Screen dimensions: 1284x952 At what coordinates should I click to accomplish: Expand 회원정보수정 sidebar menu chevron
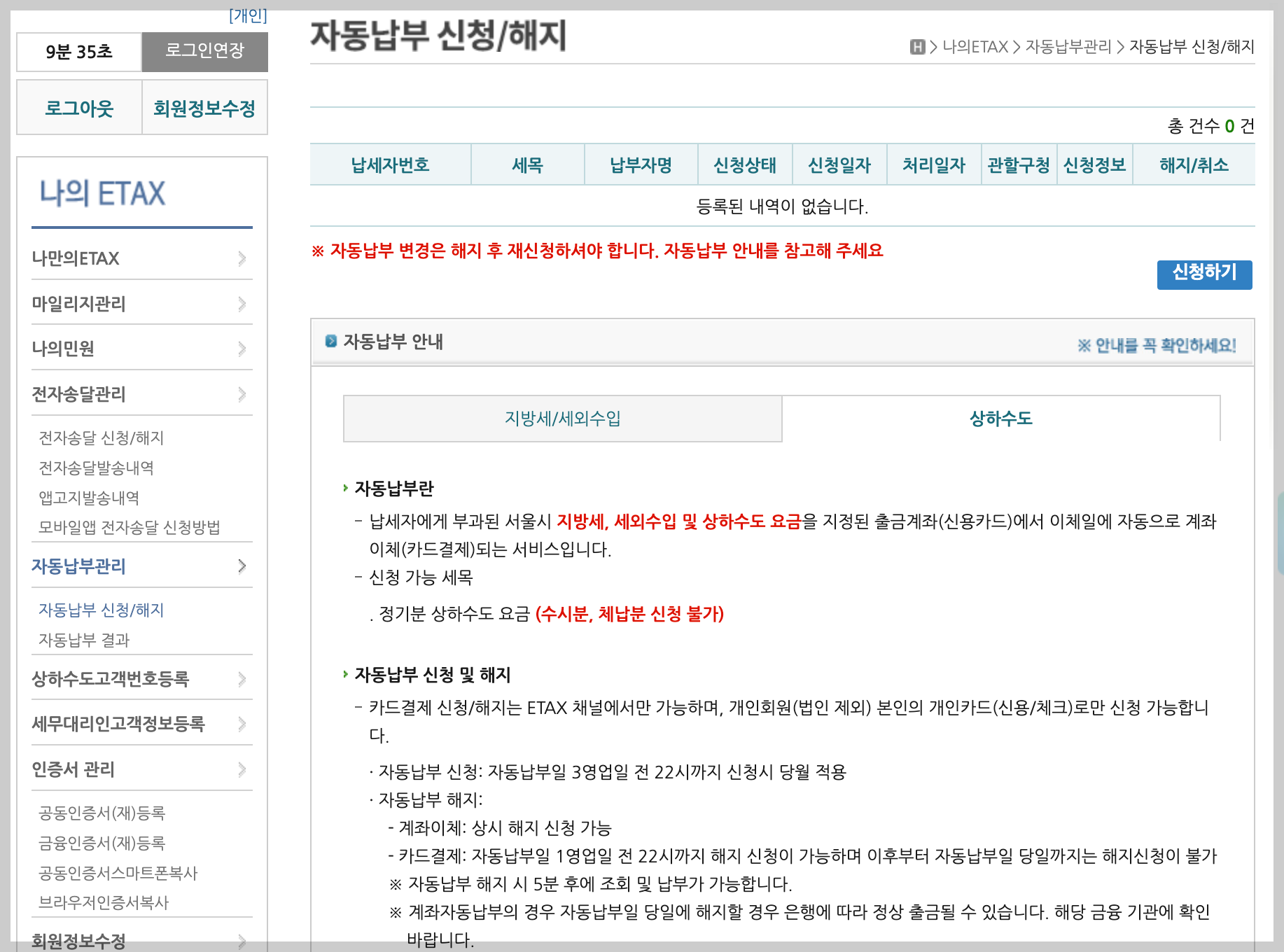pos(242,941)
